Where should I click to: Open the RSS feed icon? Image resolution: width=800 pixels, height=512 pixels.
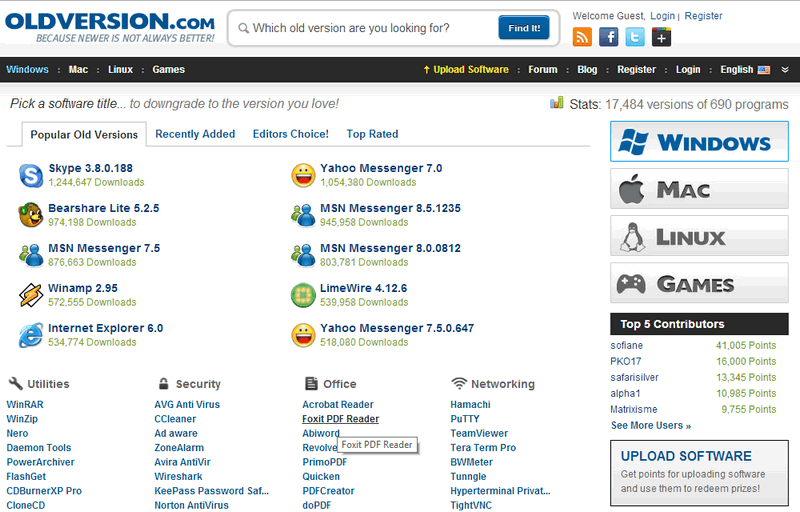coord(582,37)
